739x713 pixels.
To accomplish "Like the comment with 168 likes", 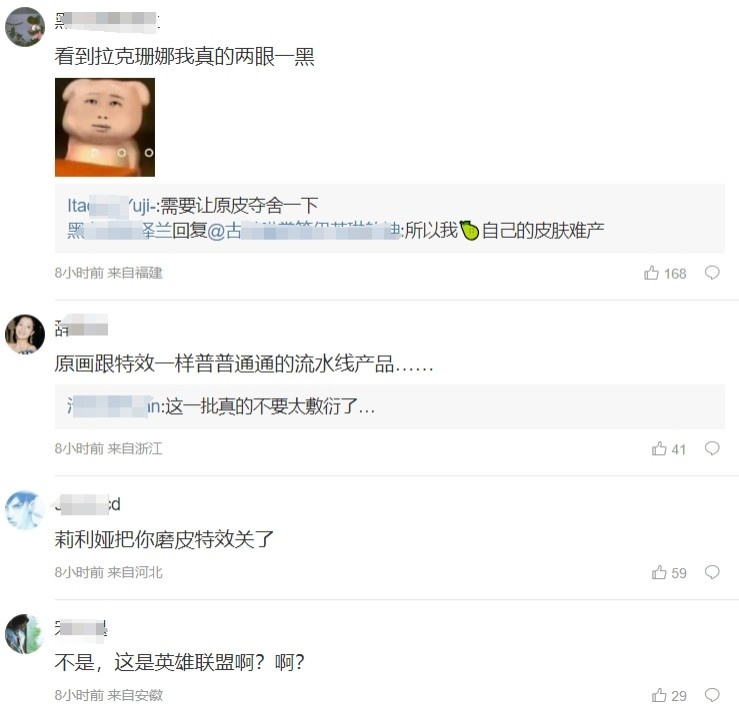I will pos(665,273).
